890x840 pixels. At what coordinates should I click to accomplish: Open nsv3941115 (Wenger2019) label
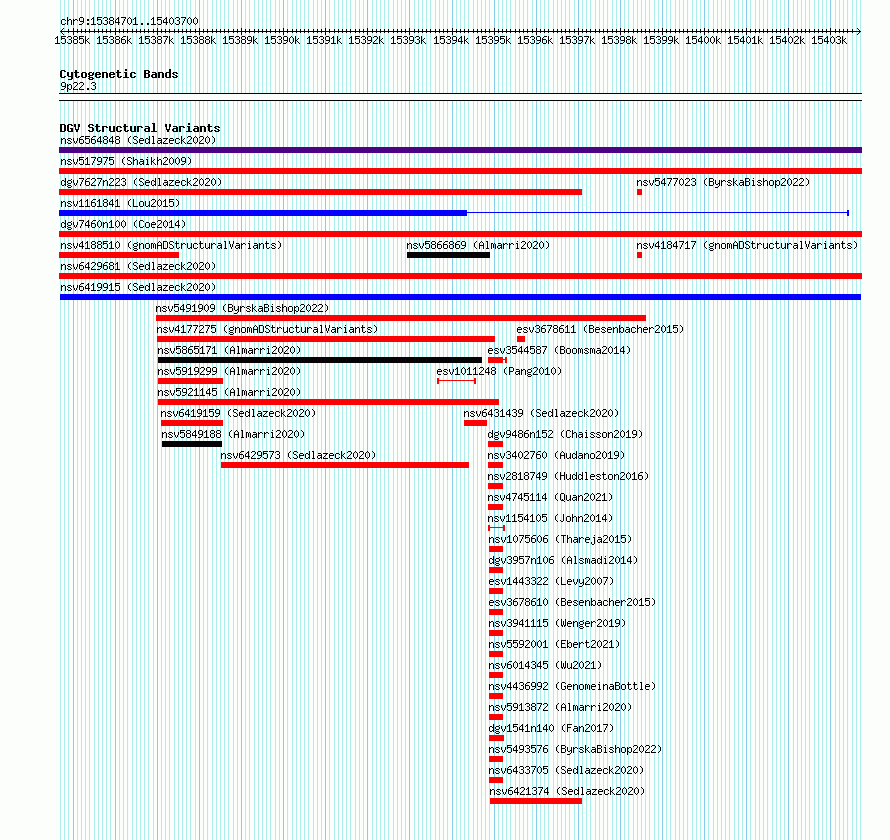(557, 623)
